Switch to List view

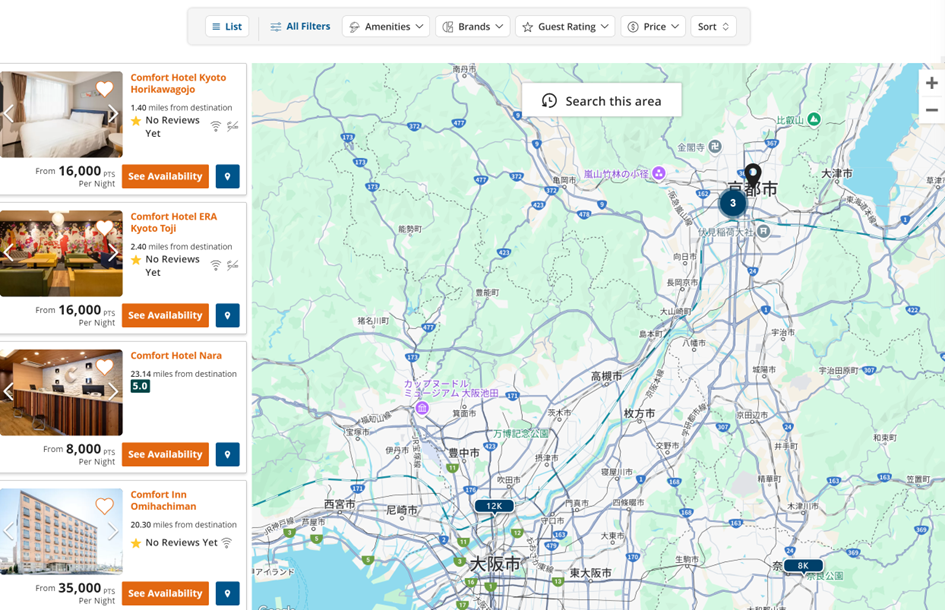227,27
